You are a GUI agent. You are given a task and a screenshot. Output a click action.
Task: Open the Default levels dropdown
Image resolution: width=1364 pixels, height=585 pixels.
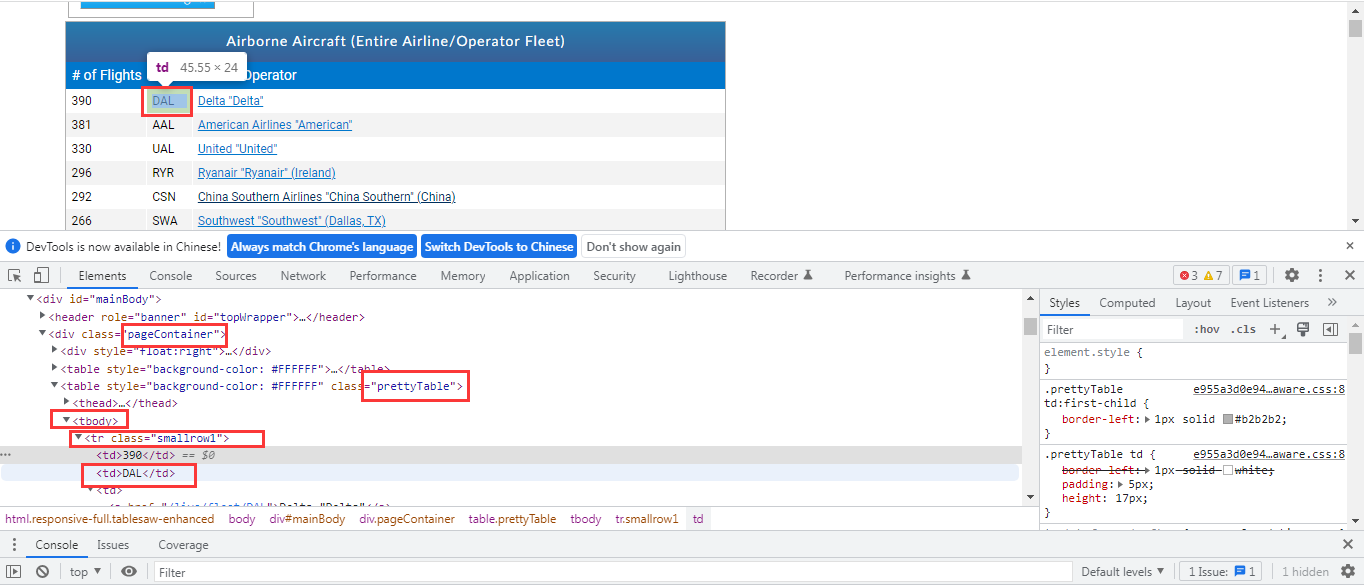(1123, 572)
